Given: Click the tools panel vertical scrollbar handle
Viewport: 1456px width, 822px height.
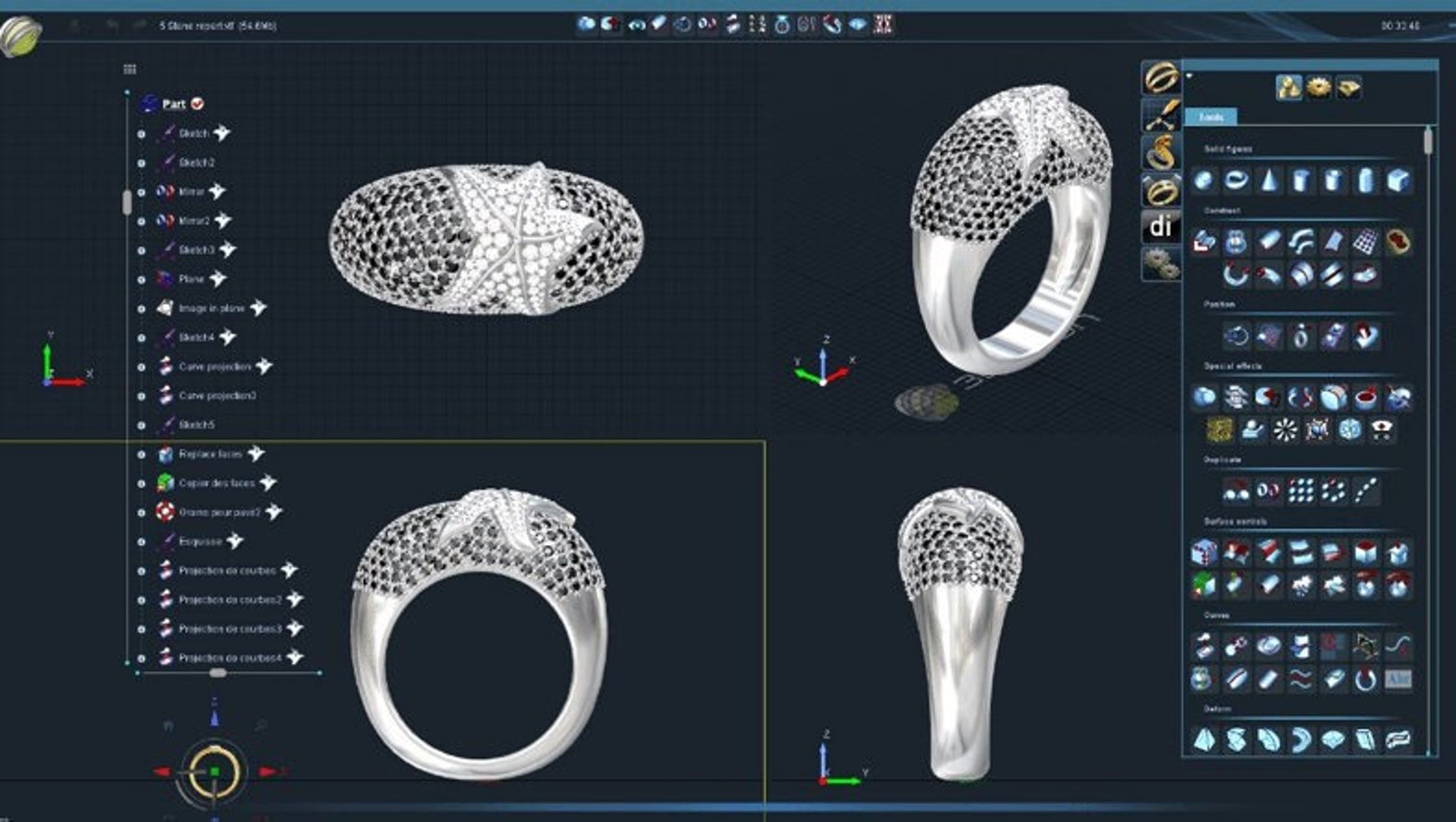Looking at the screenshot, I should click(1428, 141).
